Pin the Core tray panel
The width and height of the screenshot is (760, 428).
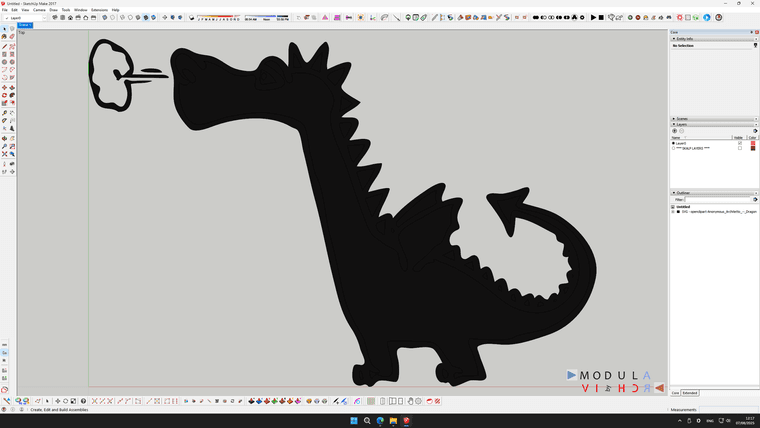tap(751, 32)
